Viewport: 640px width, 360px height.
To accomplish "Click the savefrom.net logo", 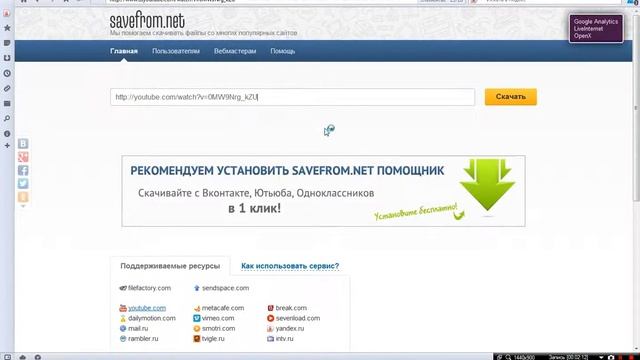I will 147,20.
